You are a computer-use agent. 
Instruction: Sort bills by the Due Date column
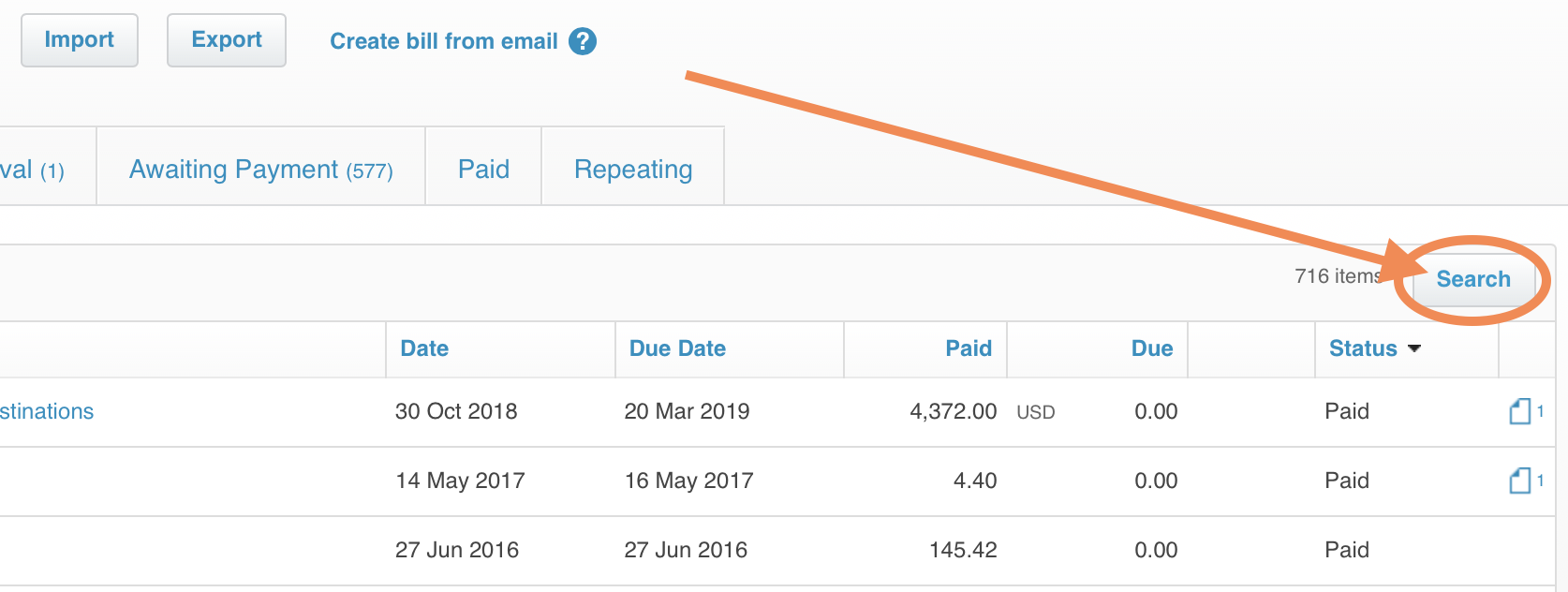pyautogui.click(x=676, y=348)
